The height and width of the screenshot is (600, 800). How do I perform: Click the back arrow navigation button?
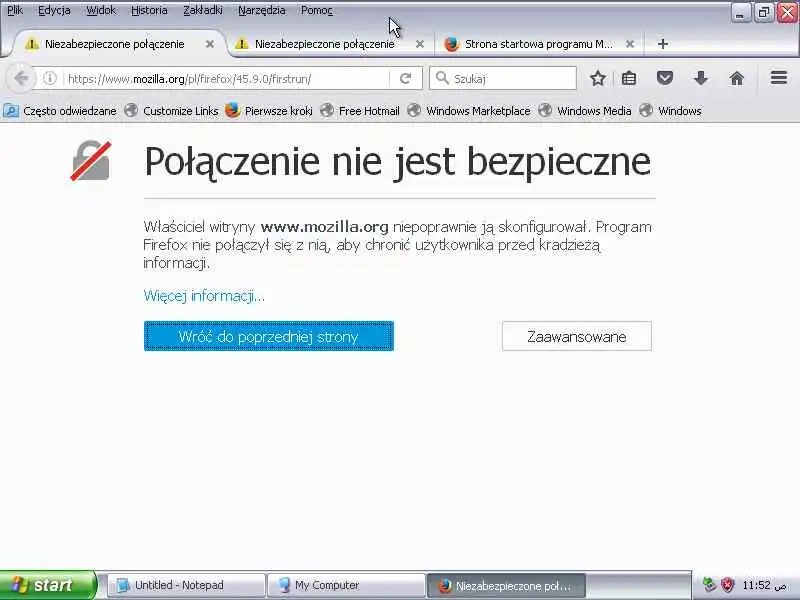tap(21, 79)
